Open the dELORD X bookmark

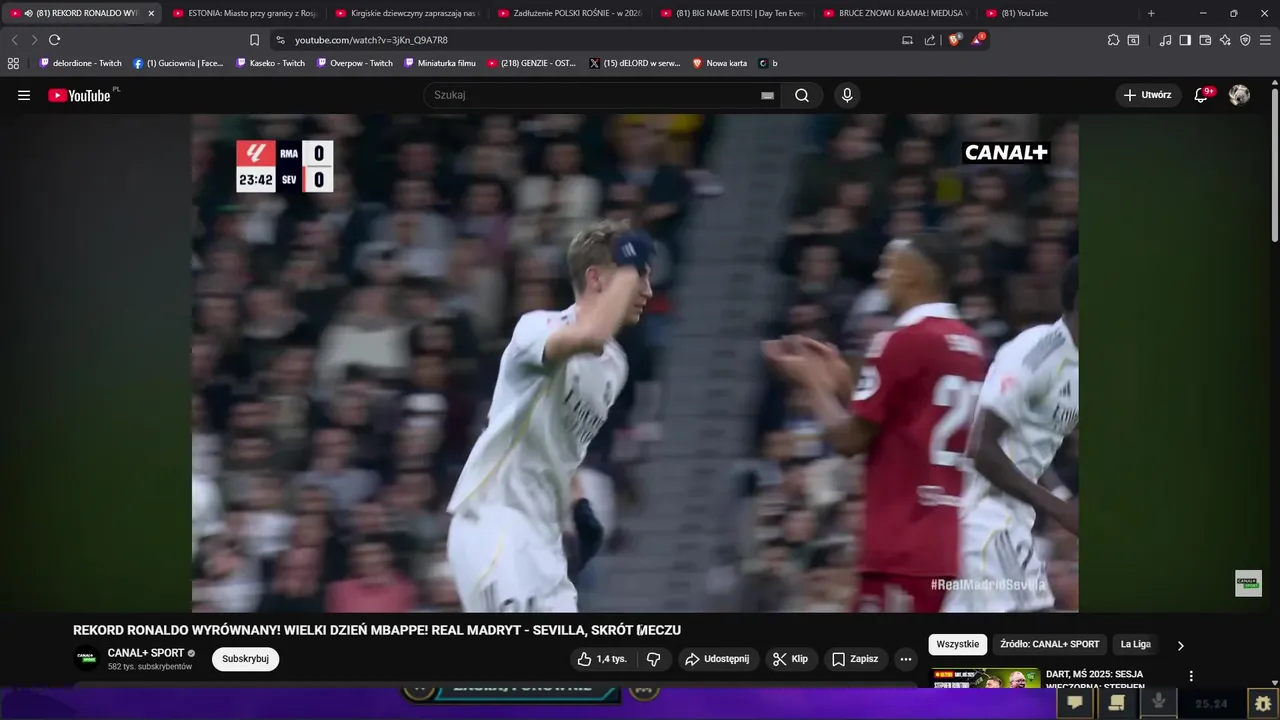tap(635, 63)
